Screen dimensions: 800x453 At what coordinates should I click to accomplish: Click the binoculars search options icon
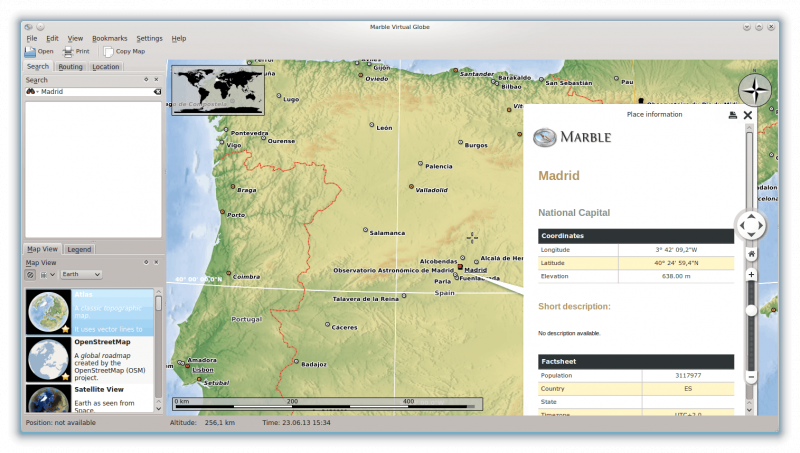pyautogui.click(x=32, y=92)
